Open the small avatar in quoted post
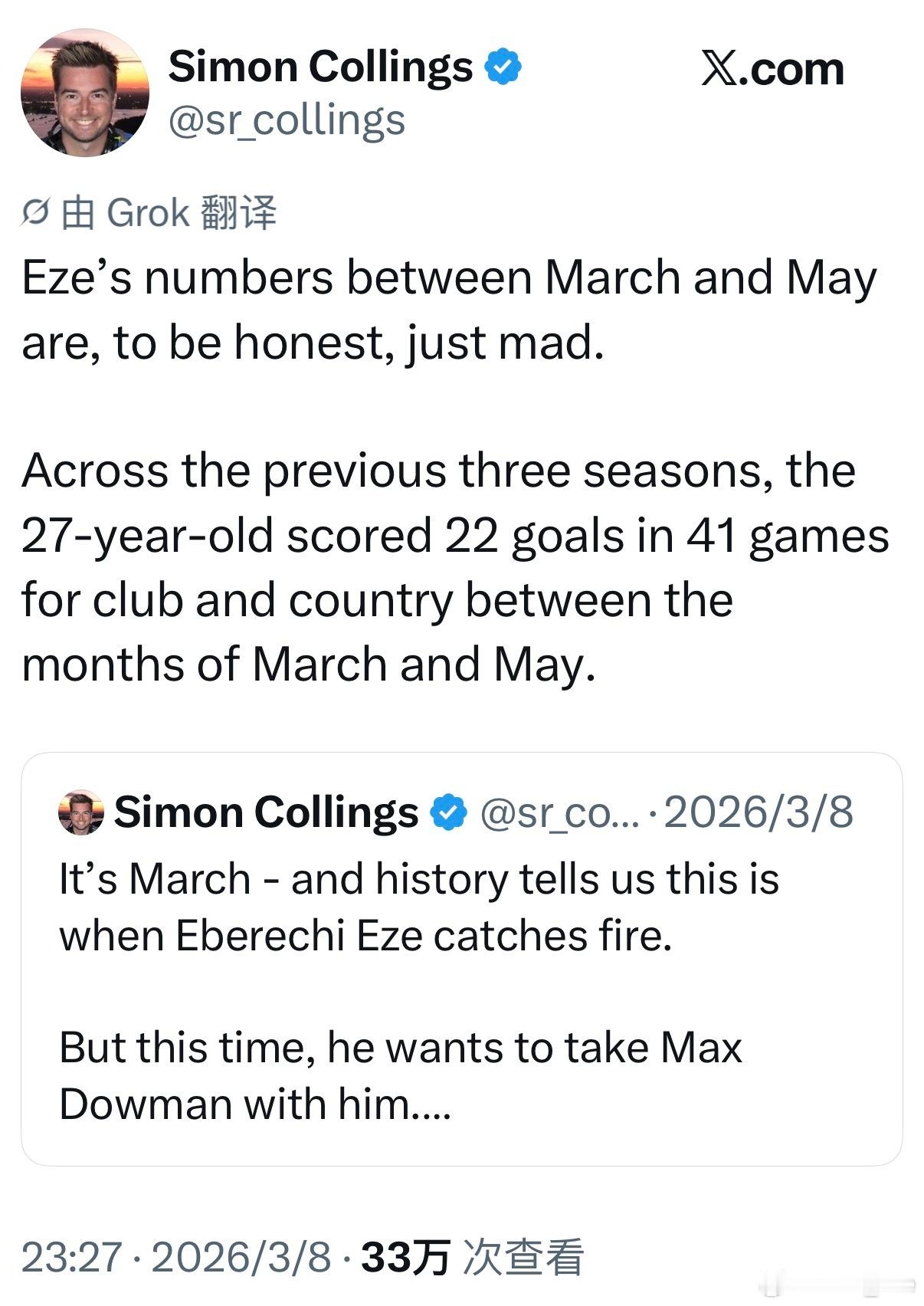The width and height of the screenshot is (924, 1306). tap(80, 812)
